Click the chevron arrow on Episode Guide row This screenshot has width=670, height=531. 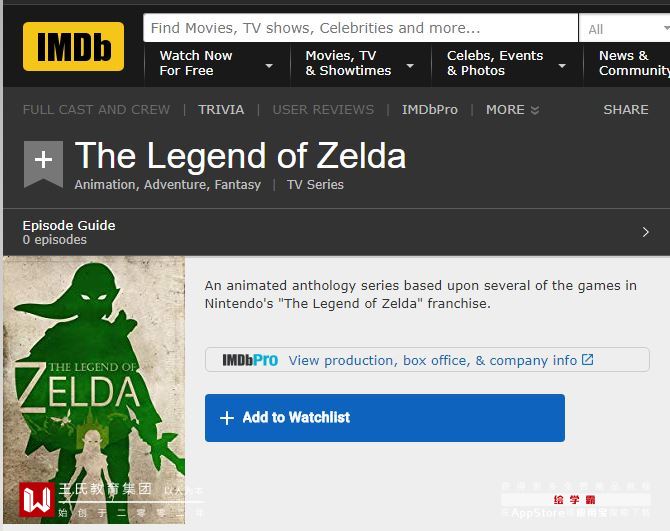click(645, 232)
